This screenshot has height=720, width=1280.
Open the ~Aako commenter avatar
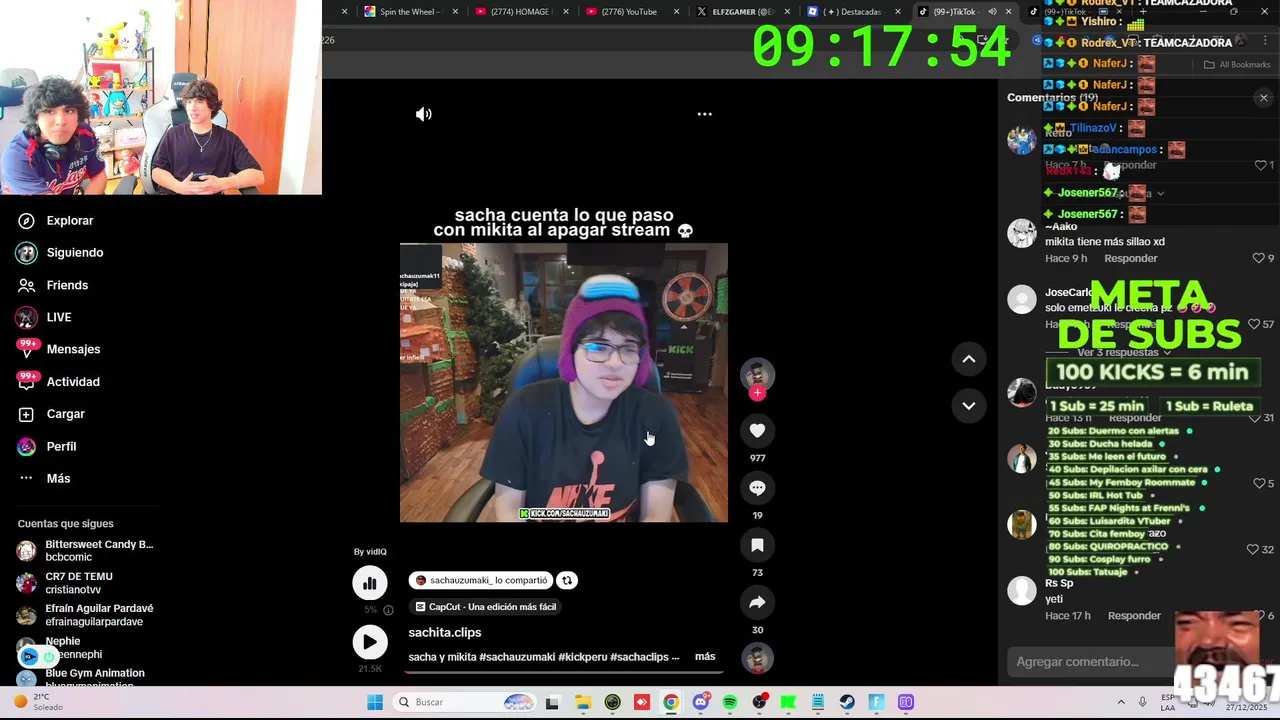pyautogui.click(x=1021, y=233)
